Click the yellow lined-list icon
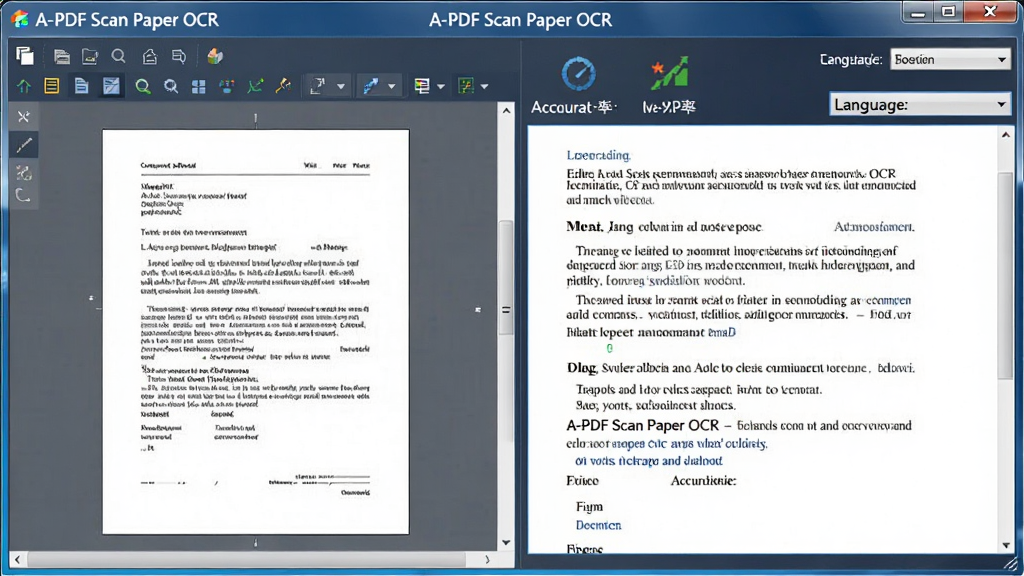This screenshot has width=1024, height=576. tap(52, 86)
